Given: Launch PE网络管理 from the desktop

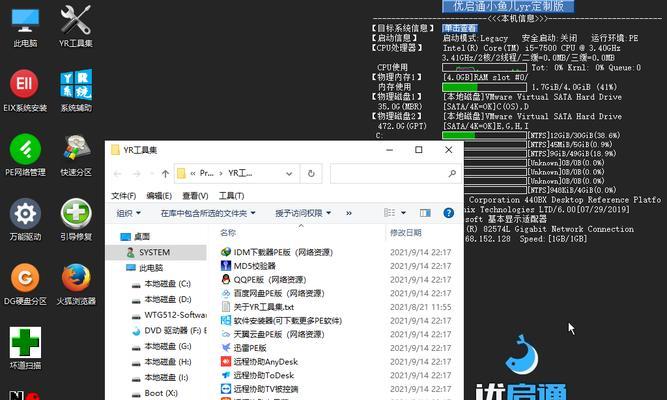Looking at the screenshot, I should tap(25, 155).
